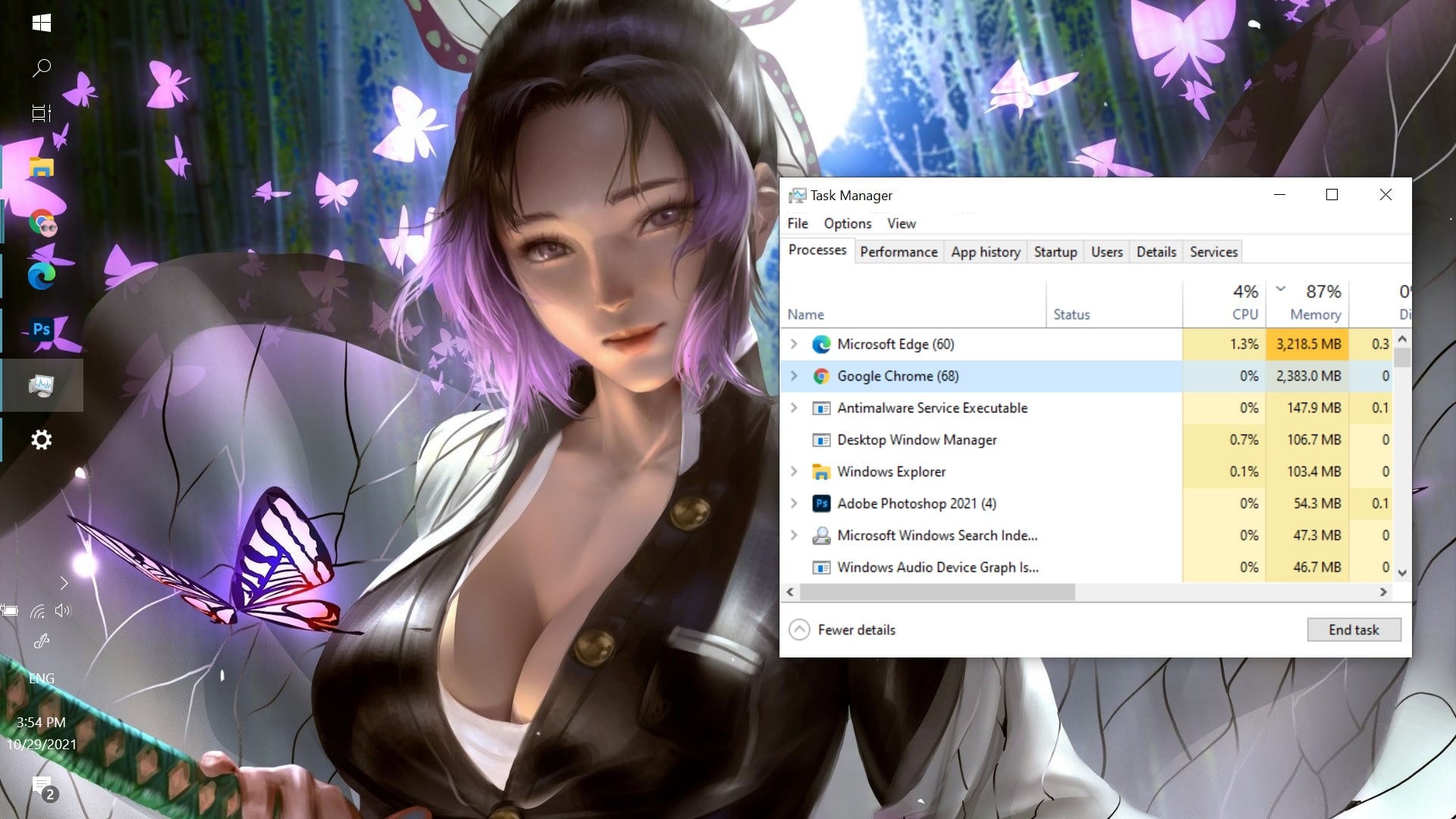Click the horizontal scrollbar right arrow
Image resolution: width=1456 pixels, height=819 pixels.
tap(1384, 592)
